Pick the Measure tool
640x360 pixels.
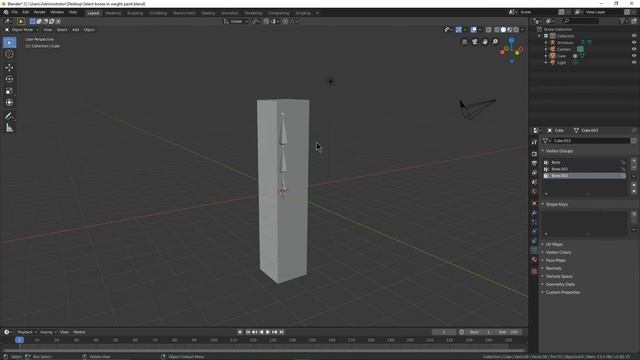[x=9, y=128]
